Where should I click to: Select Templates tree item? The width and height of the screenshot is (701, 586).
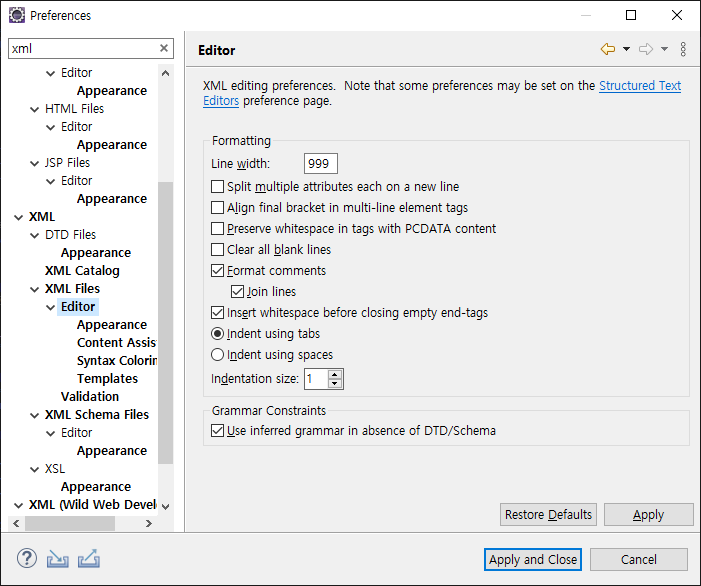click(107, 378)
